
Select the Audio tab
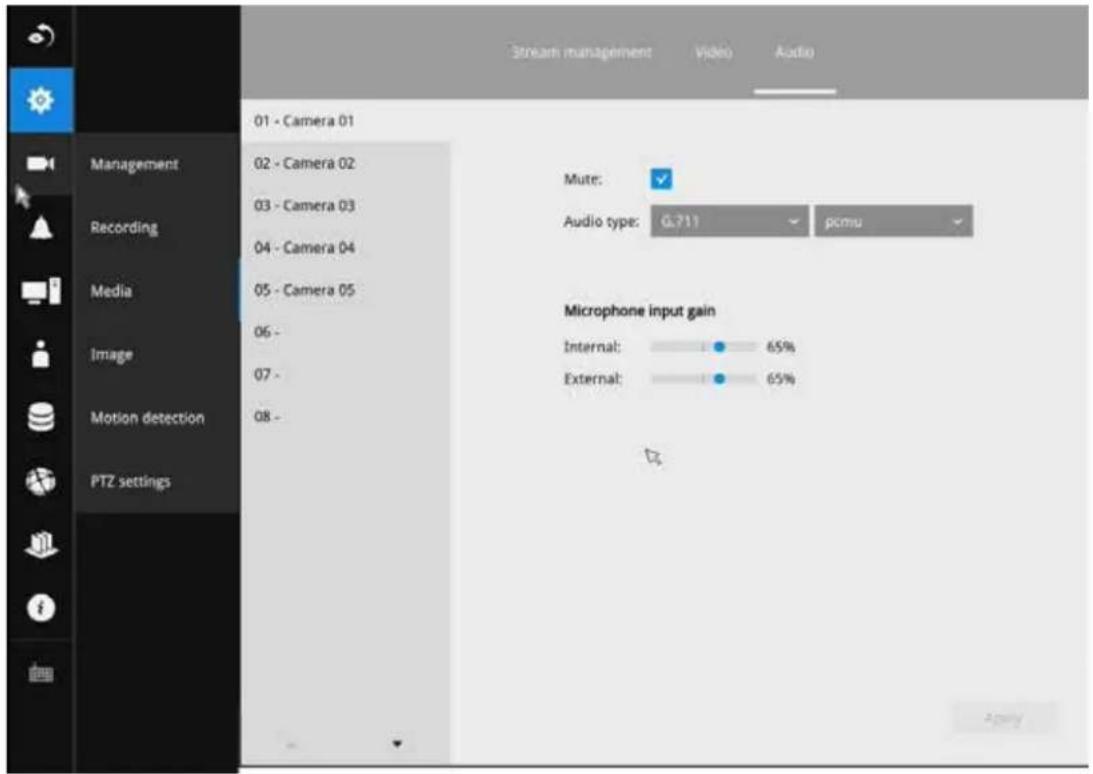[795, 52]
